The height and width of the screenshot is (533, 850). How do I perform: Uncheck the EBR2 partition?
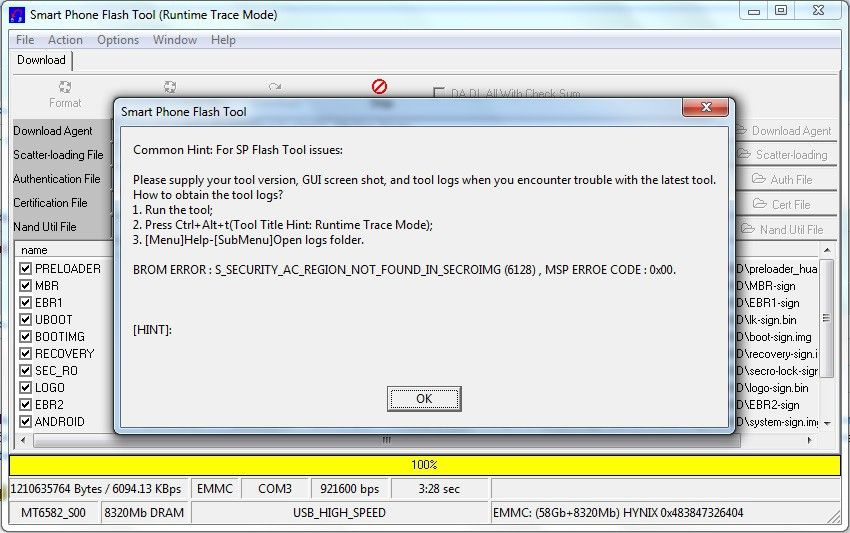pos(25,404)
